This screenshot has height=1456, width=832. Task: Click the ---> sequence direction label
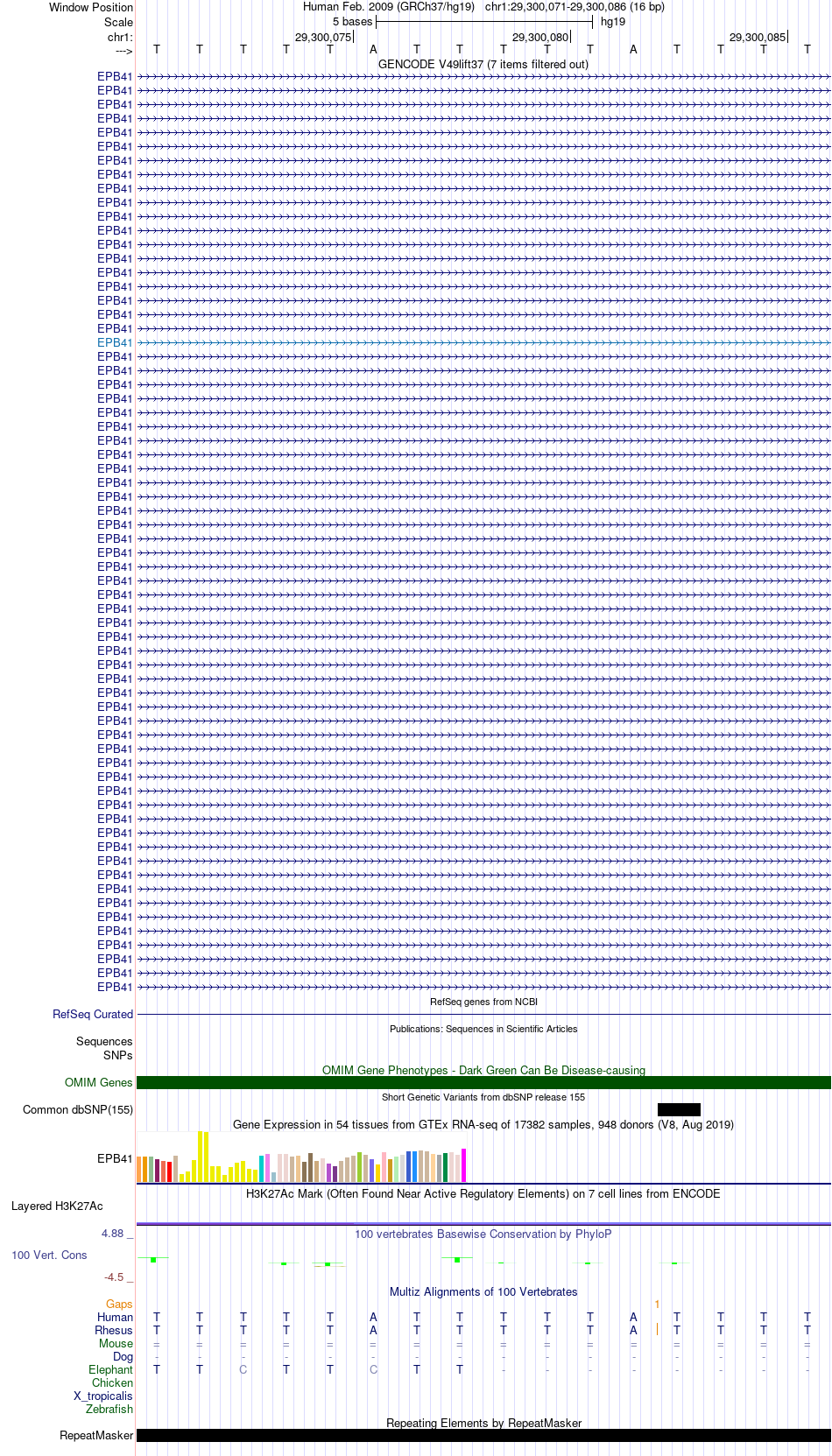123,51
